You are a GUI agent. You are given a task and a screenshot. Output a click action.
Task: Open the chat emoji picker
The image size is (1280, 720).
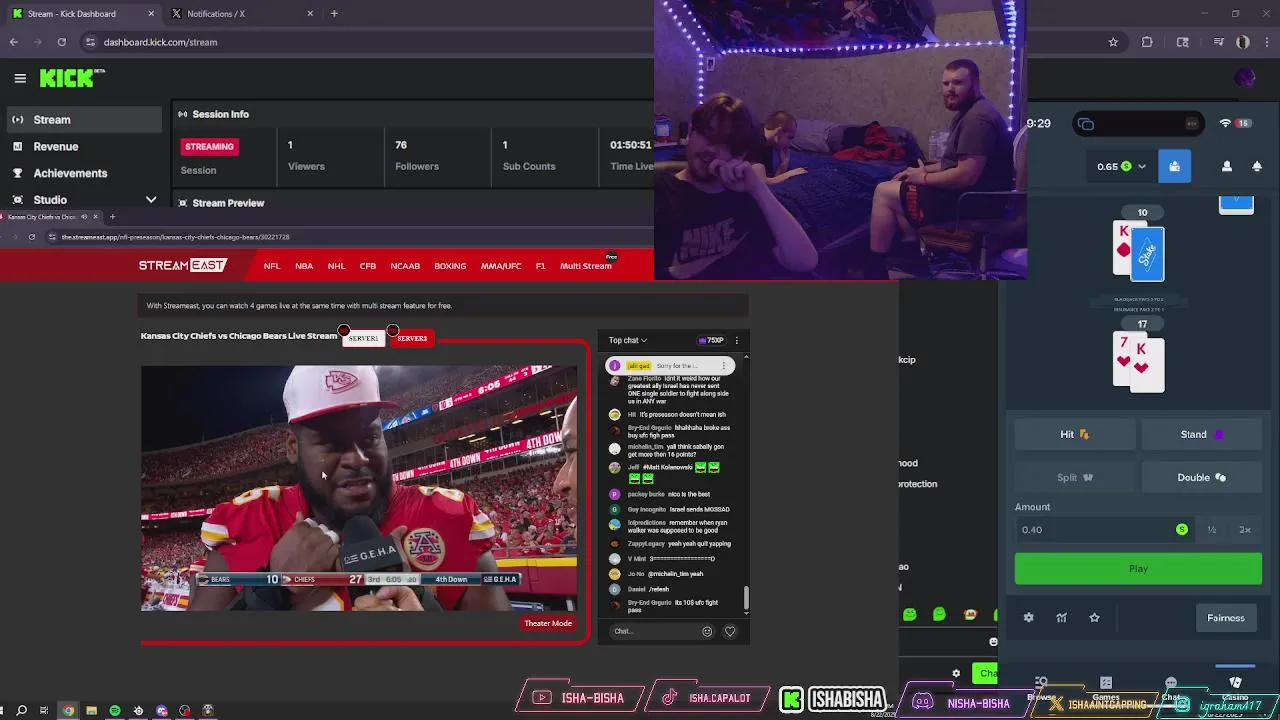[707, 631]
